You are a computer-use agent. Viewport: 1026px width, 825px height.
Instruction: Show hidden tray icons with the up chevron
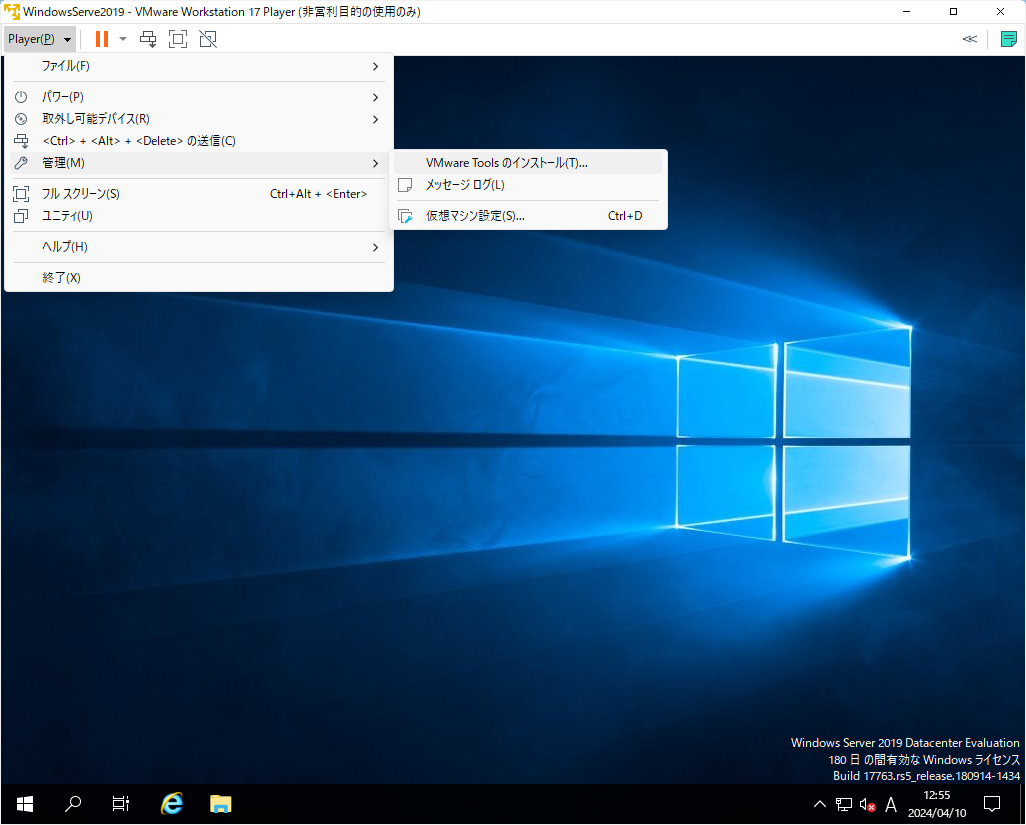(819, 804)
